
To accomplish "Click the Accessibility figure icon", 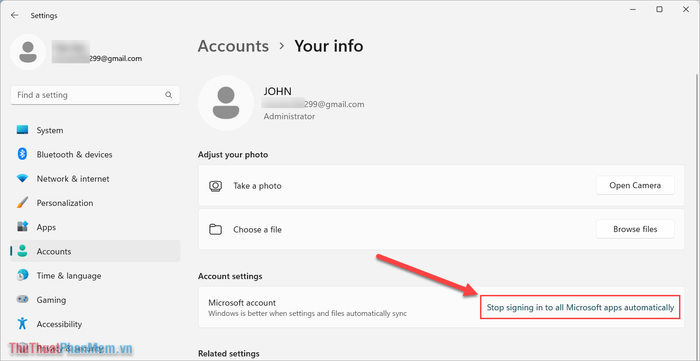I will click(x=22, y=324).
